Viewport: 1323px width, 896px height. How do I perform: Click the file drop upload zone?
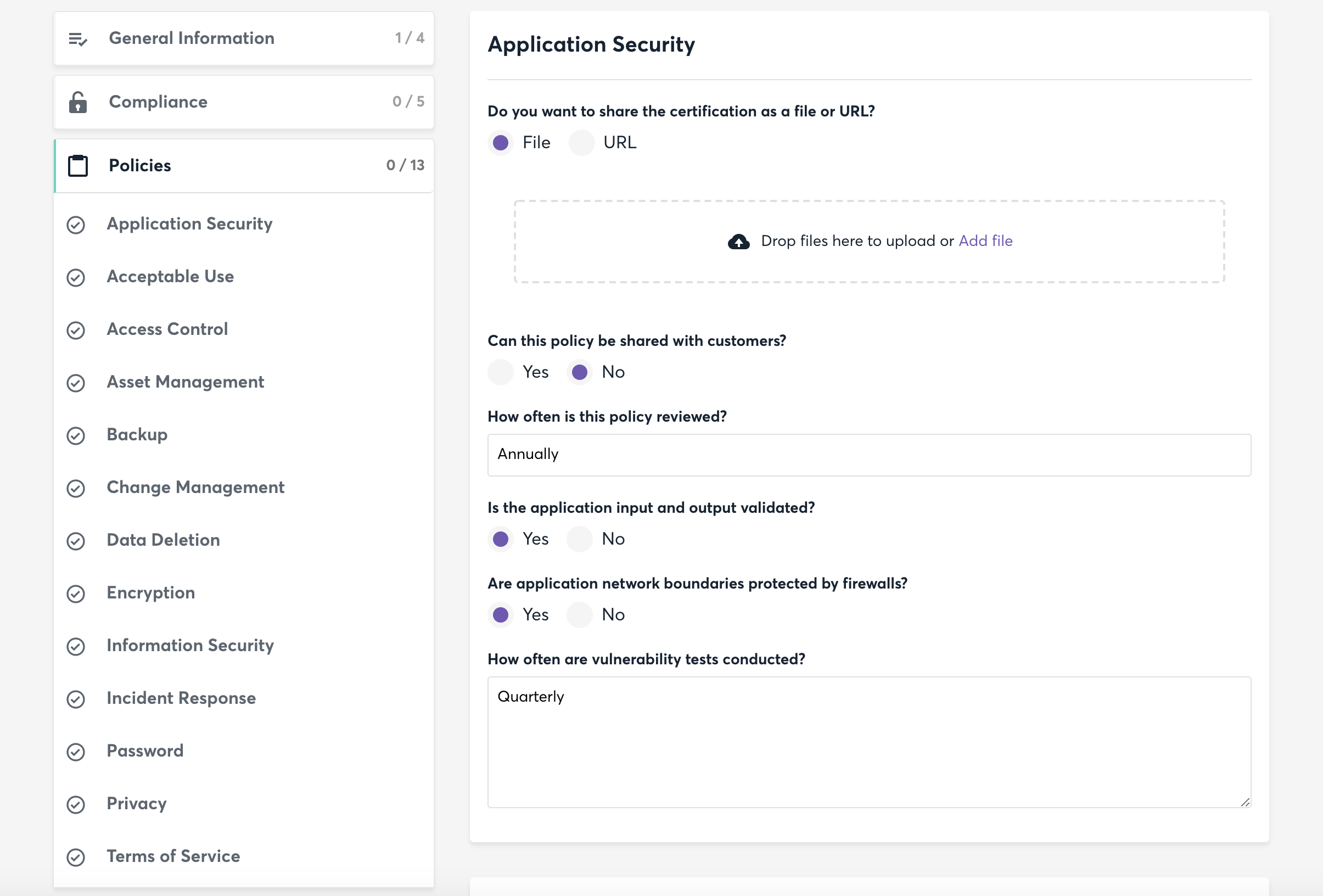[x=868, y=242]
